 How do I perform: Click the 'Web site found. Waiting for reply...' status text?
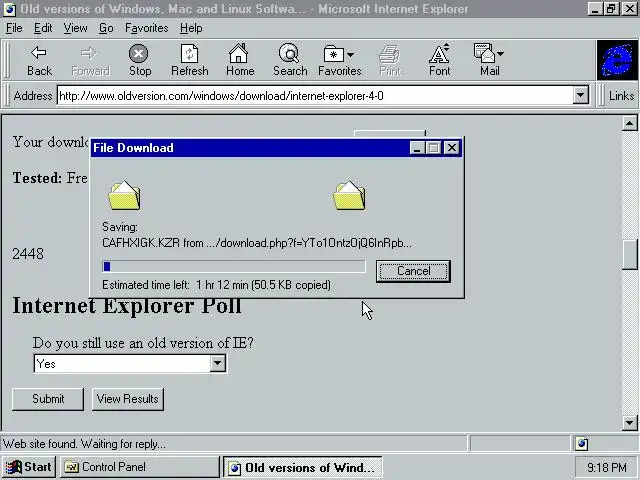coord(84,444)
